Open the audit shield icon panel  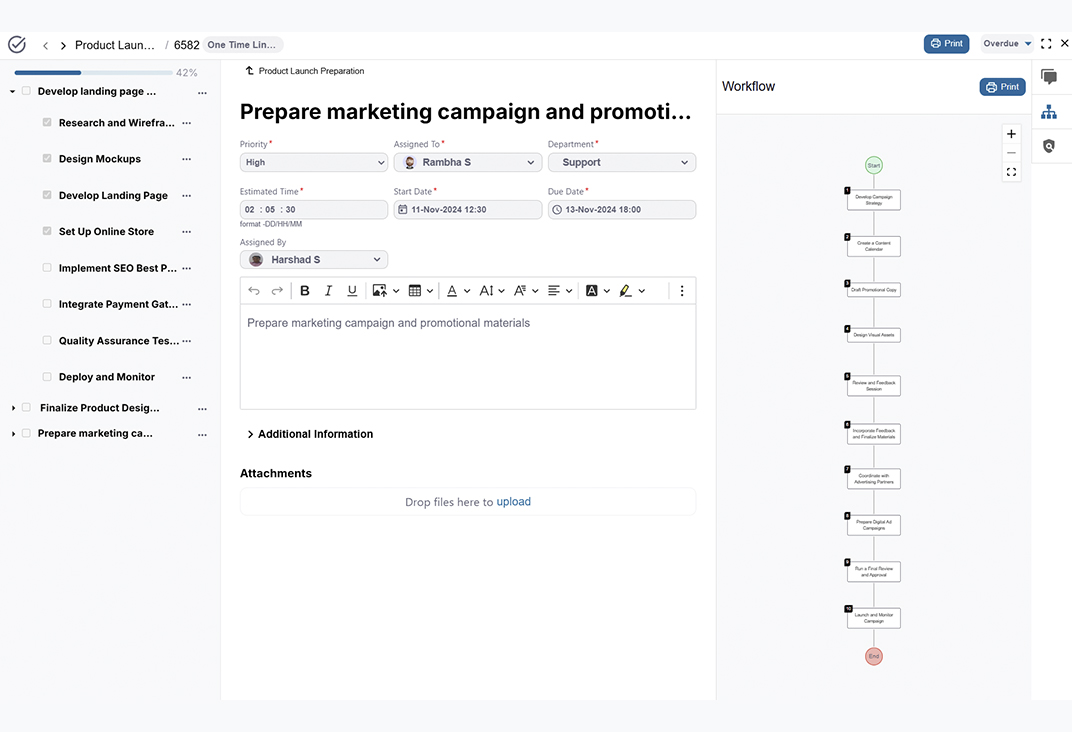(1049, 146)
